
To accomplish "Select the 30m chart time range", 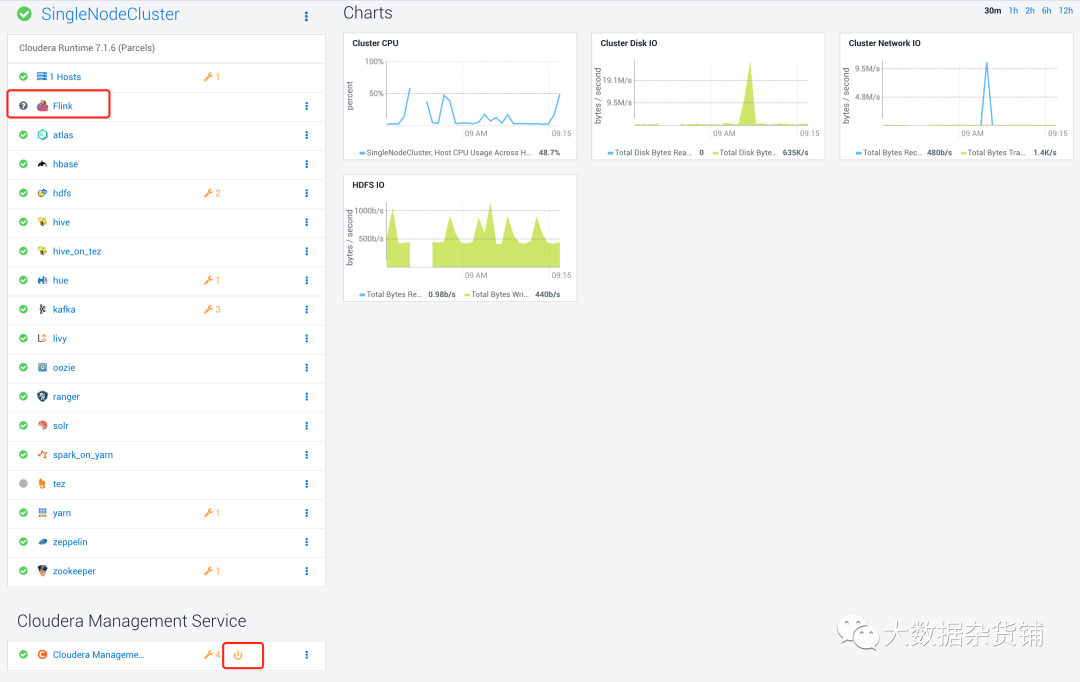I will click(993, 10).
